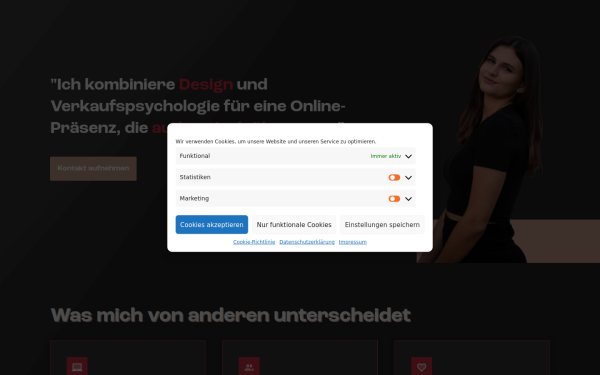Viewport: 600px width, 375px height.
Task: Click the people icon in second card
Action: tap(249, 367)
